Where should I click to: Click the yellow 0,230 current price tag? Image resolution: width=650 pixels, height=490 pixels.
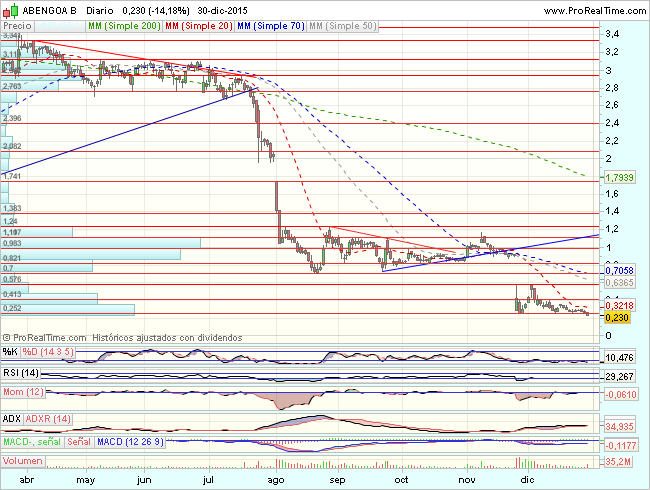617,318
